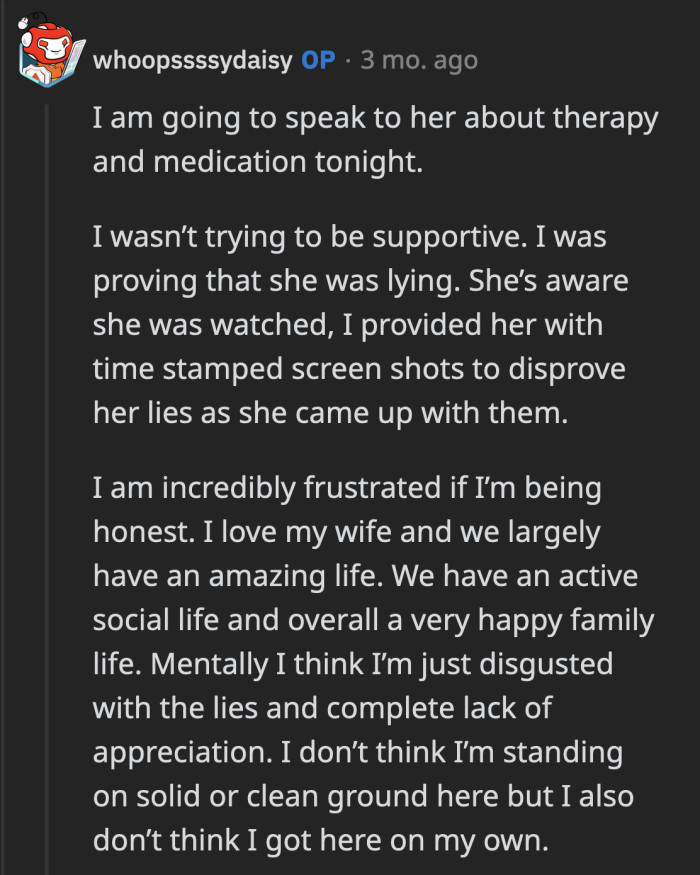Click the paragraph about therapy and medication
The image size is (700, 875).
[375, 140]
